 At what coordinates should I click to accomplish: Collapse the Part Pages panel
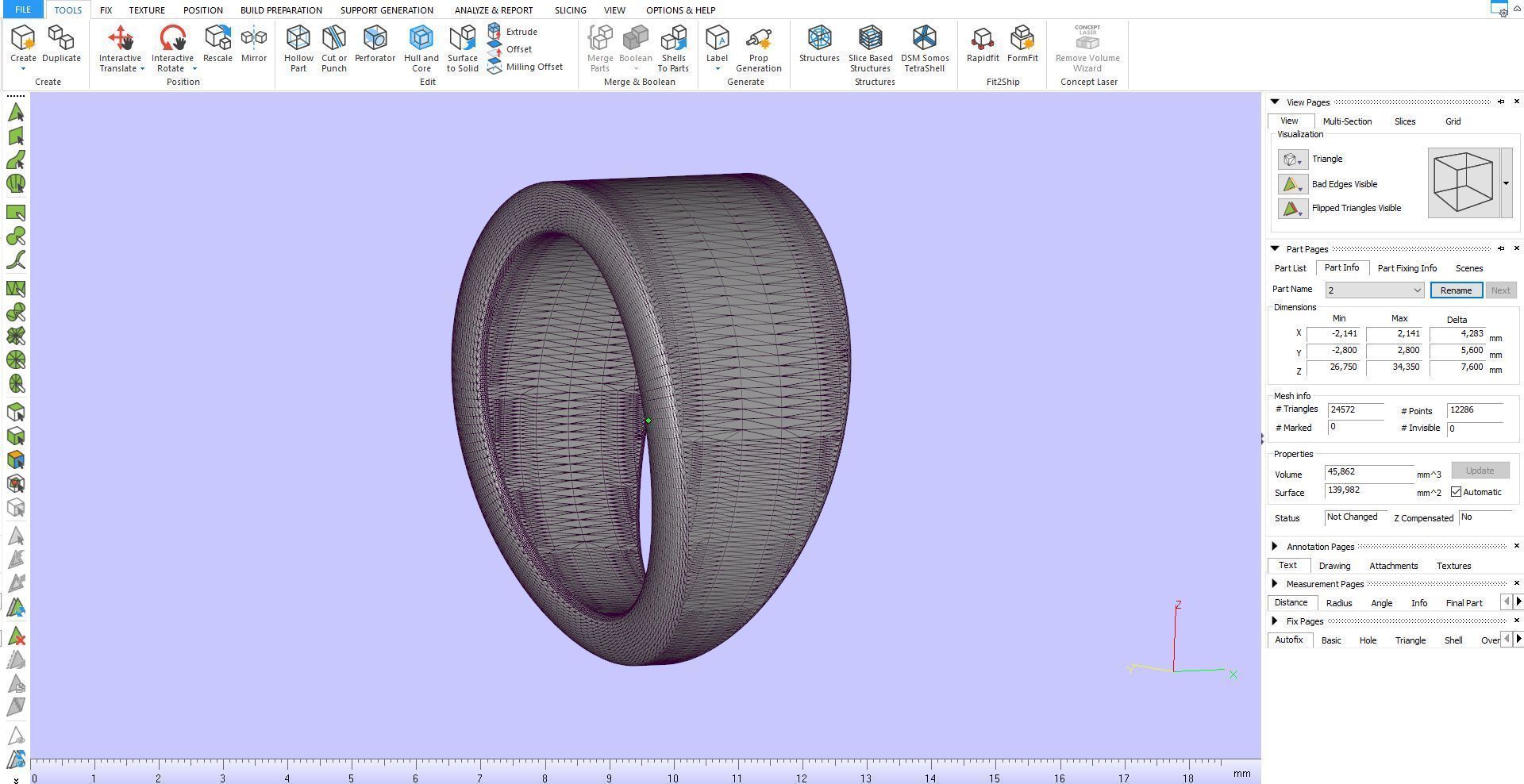1275,248
